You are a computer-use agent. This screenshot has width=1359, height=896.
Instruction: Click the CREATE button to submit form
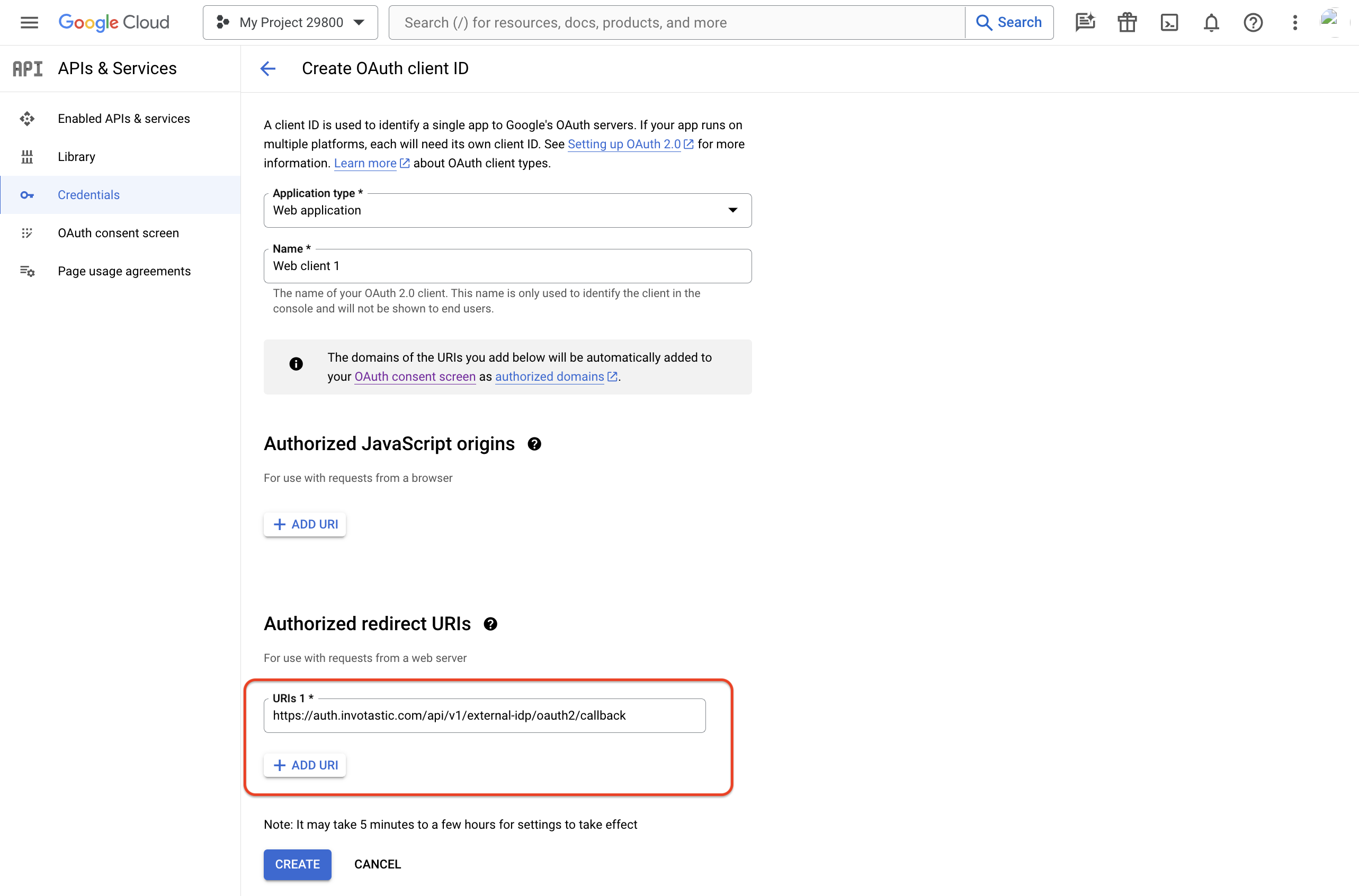pos(297,864)
